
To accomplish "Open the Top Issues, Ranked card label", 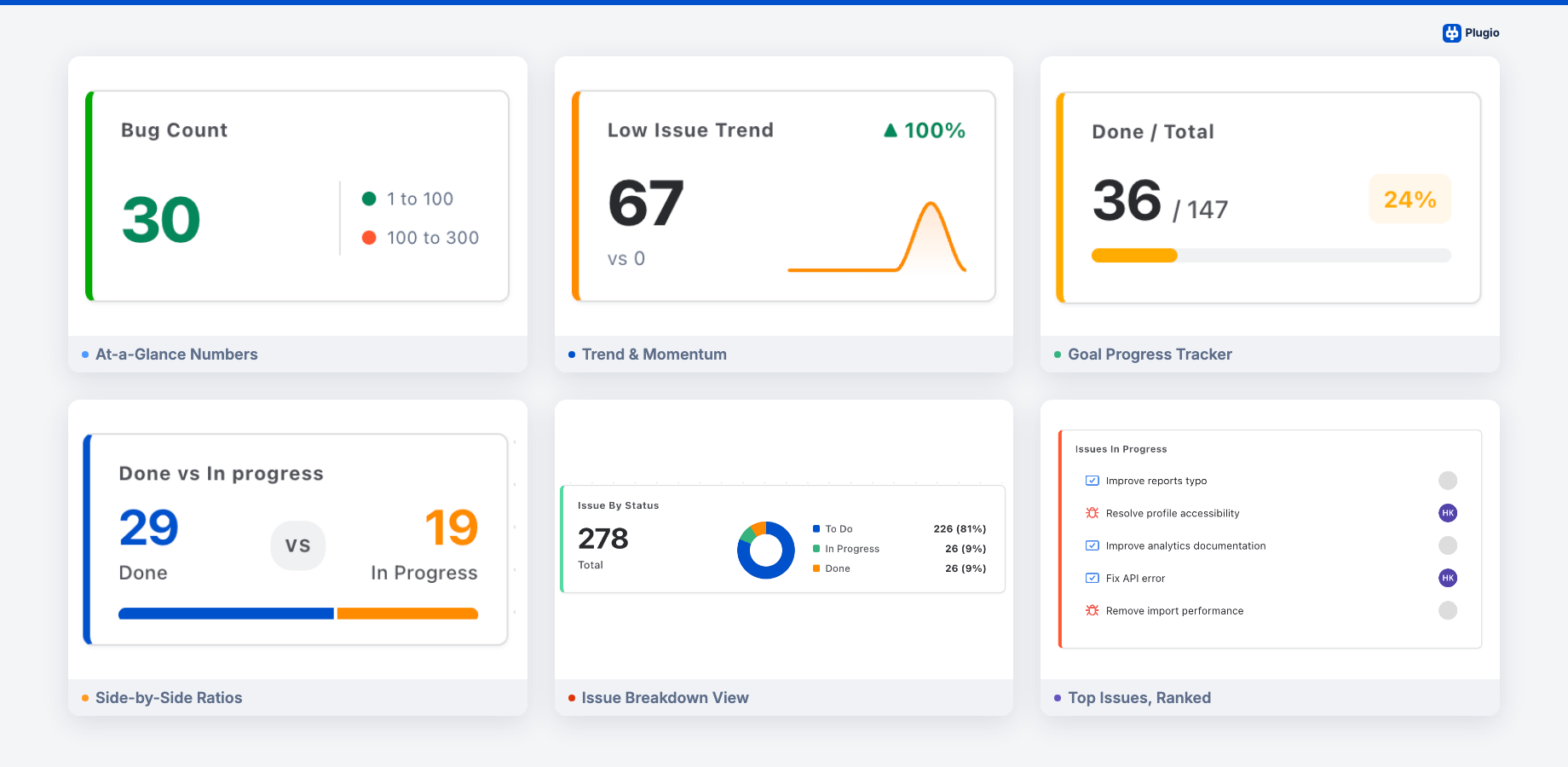I will coord(1139,698).
